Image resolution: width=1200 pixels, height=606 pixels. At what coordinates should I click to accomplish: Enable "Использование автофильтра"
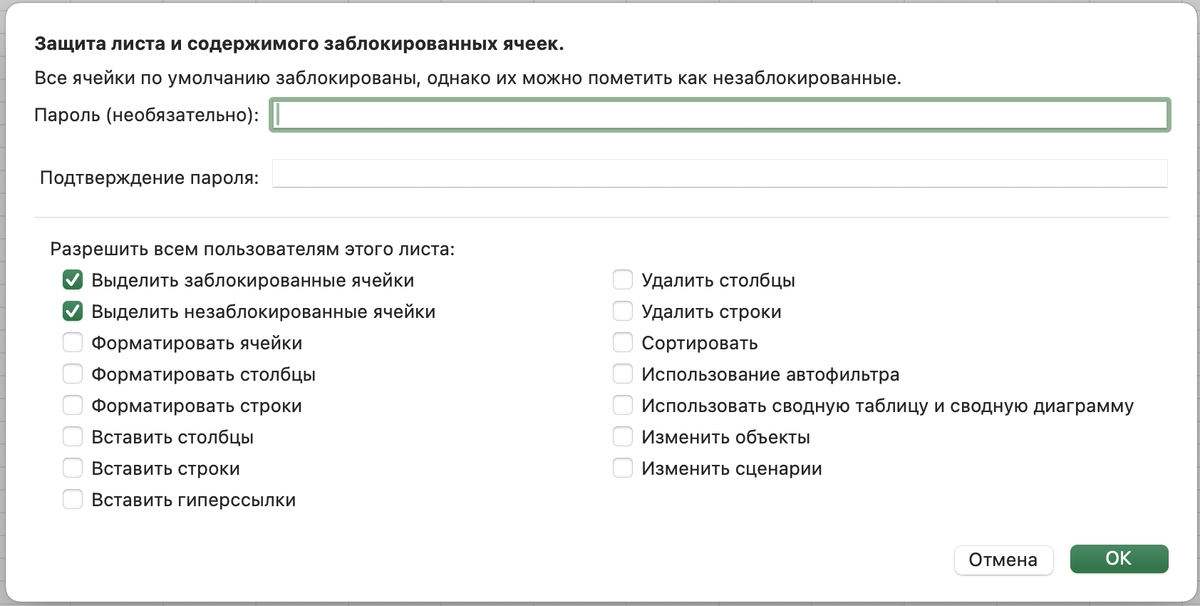point(622,373)
